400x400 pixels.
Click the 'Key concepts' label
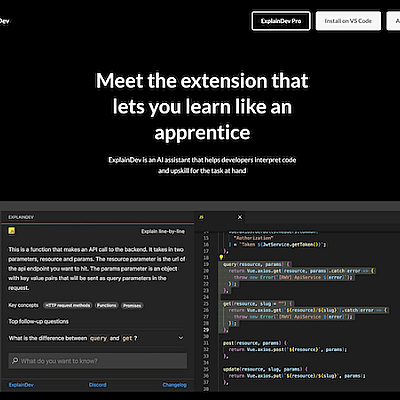[x=23, y=305]
